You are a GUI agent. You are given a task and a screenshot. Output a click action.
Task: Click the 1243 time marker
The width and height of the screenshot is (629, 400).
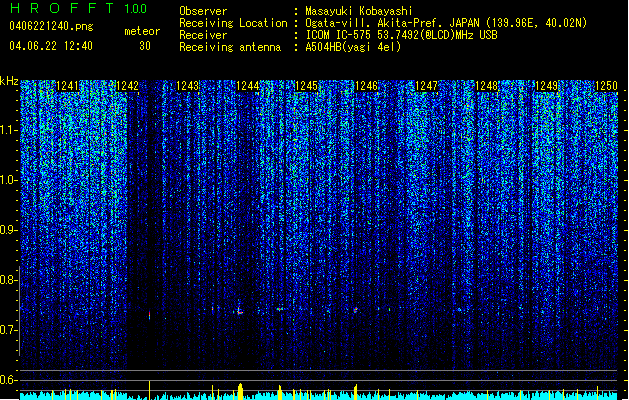point(187,86)
